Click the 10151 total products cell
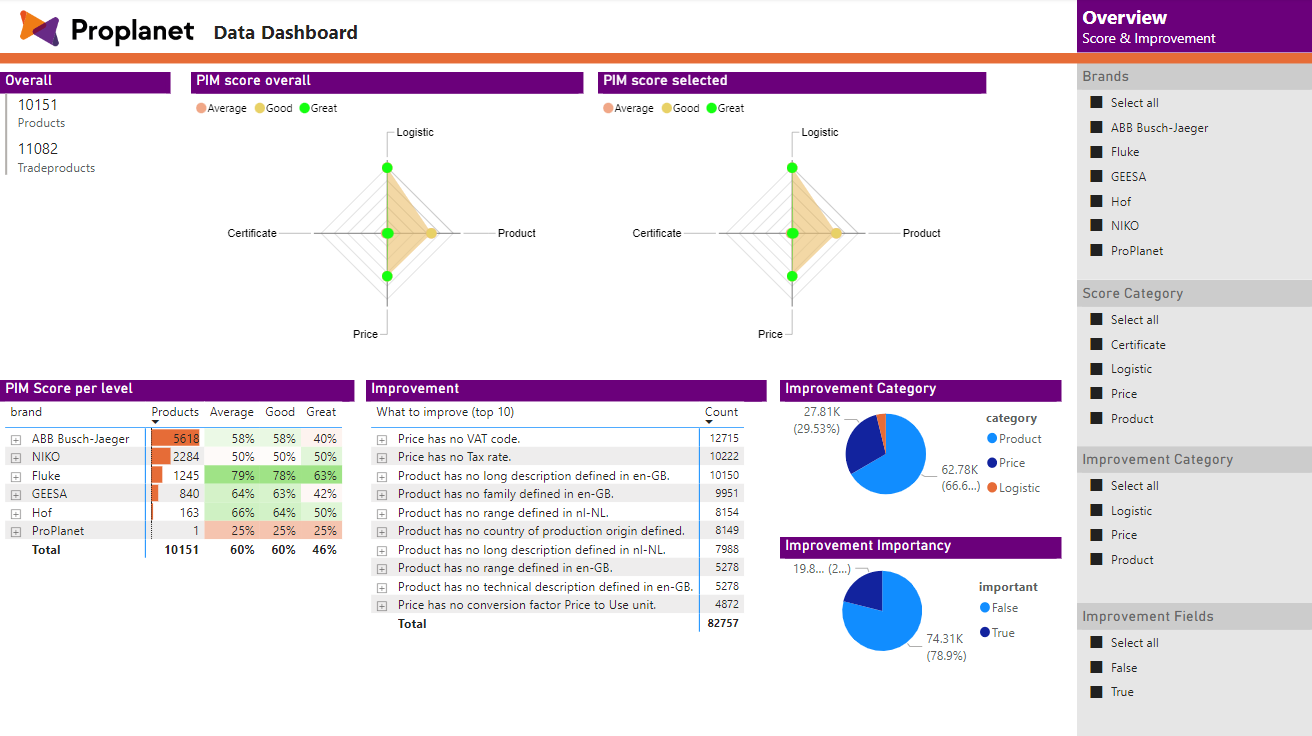Viewport: 1312px width, 736px height. (x=182, y=550)
